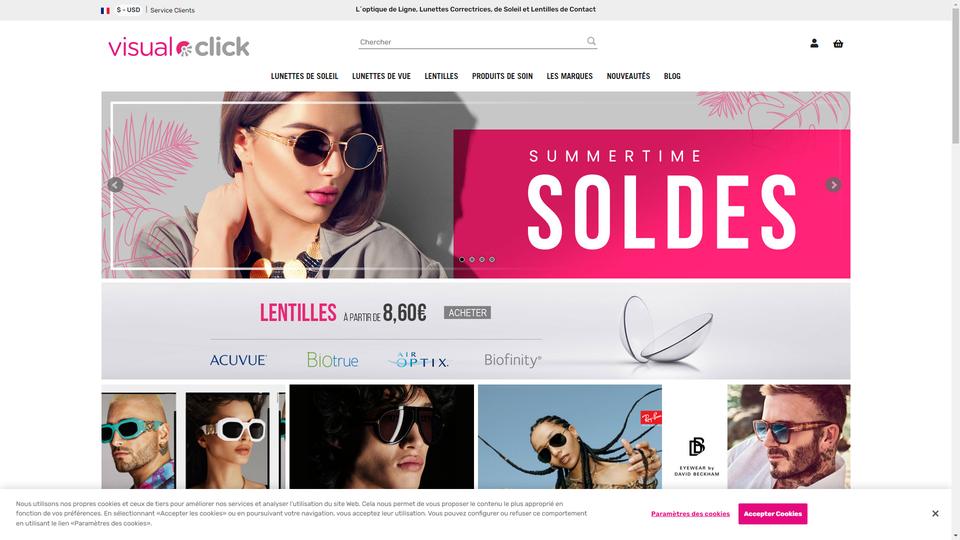Click the search magnifier icon
The width and height of the screenshot is (960, 540).
pyautogui.click(x=591, y=41)
